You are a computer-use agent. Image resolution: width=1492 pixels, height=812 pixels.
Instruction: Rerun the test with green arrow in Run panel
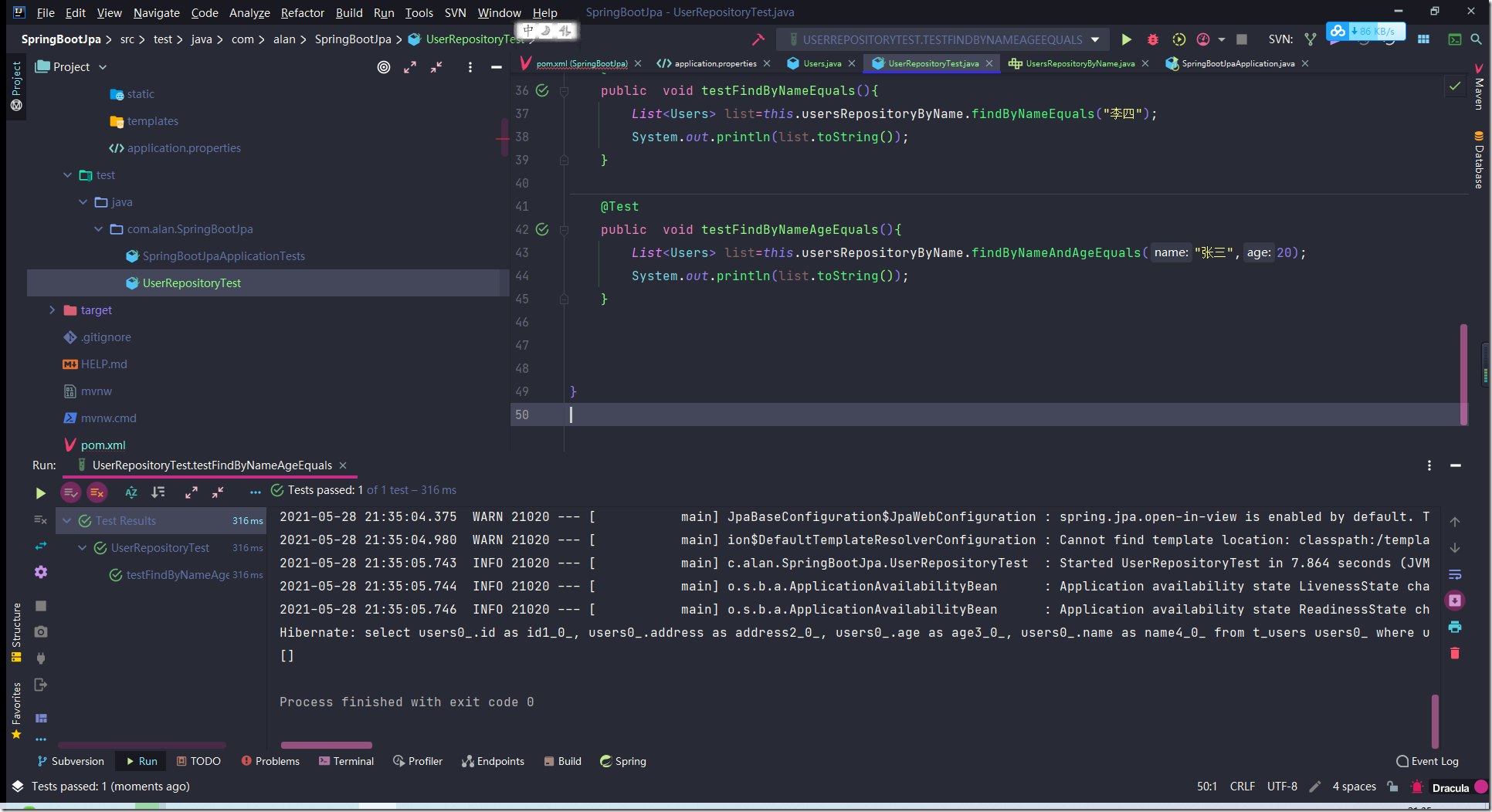coord(41,493)
